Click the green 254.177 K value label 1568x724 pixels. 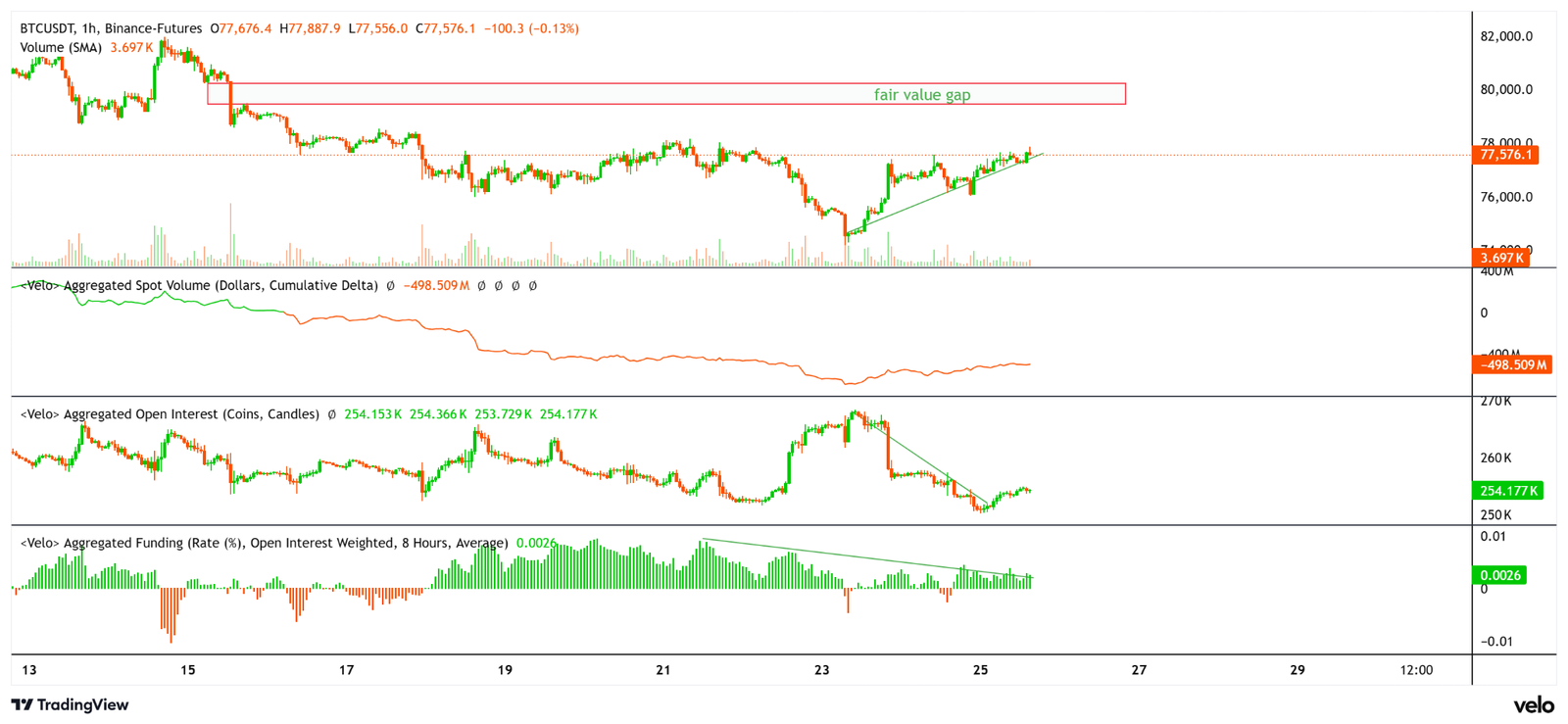[1508, 491]
